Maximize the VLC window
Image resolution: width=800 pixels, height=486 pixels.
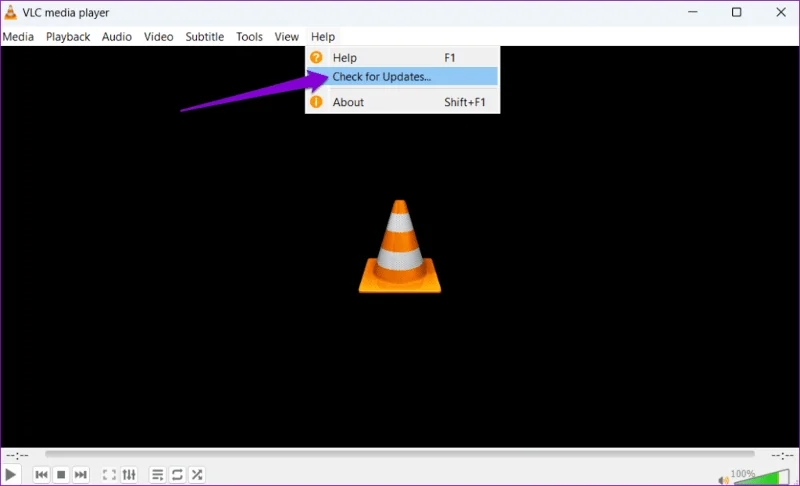coord(737,12)
